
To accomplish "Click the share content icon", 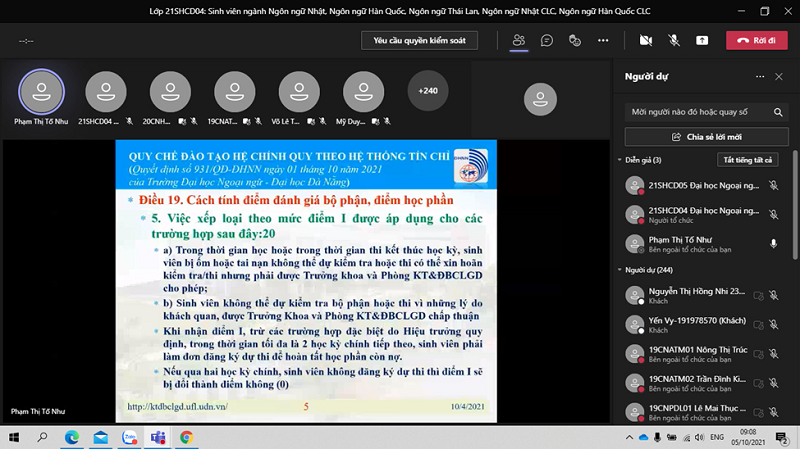I will pyautogui.click(x=702, y=40).
